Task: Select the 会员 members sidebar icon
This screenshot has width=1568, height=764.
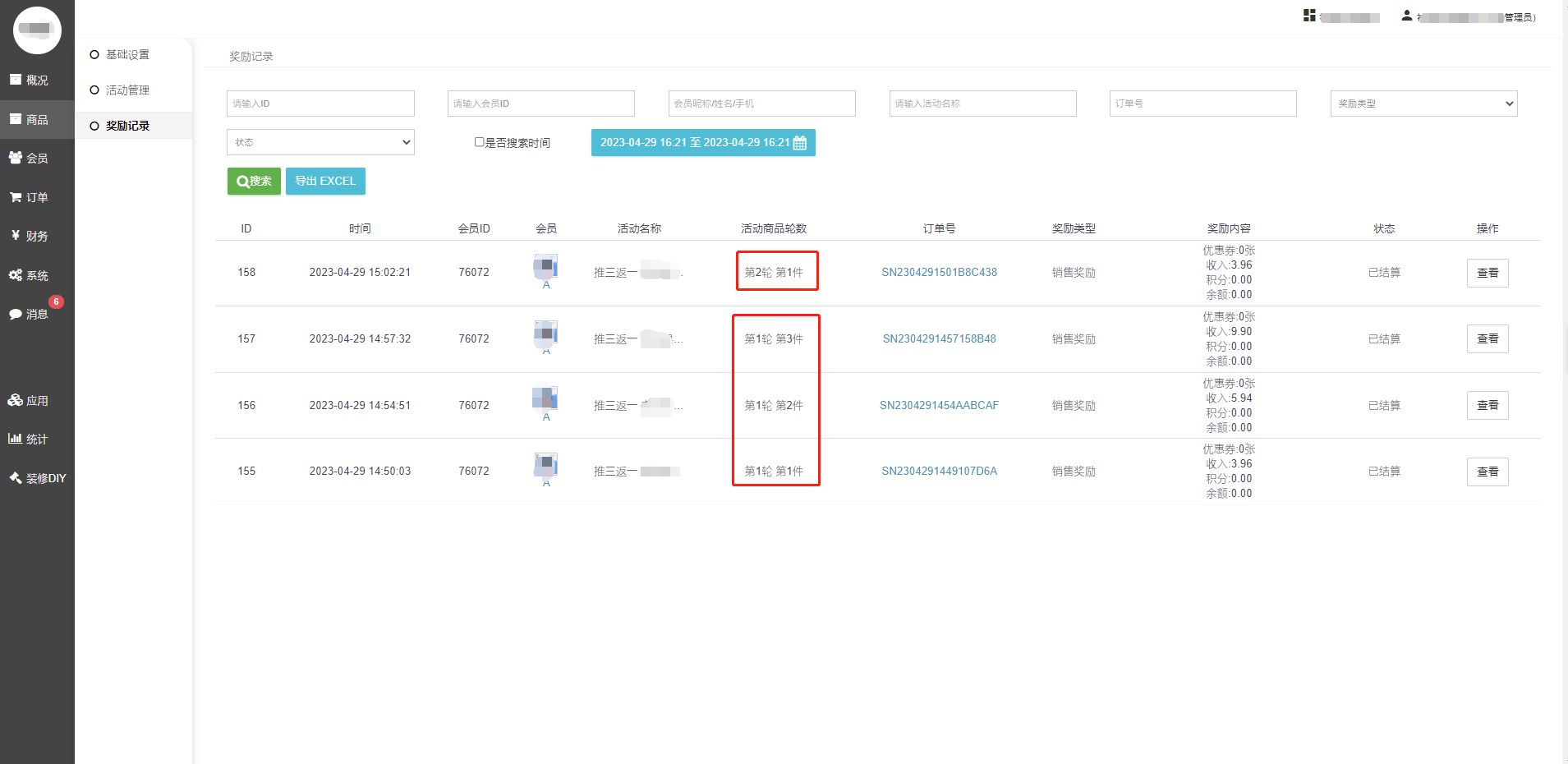Action: click(16, 158)
